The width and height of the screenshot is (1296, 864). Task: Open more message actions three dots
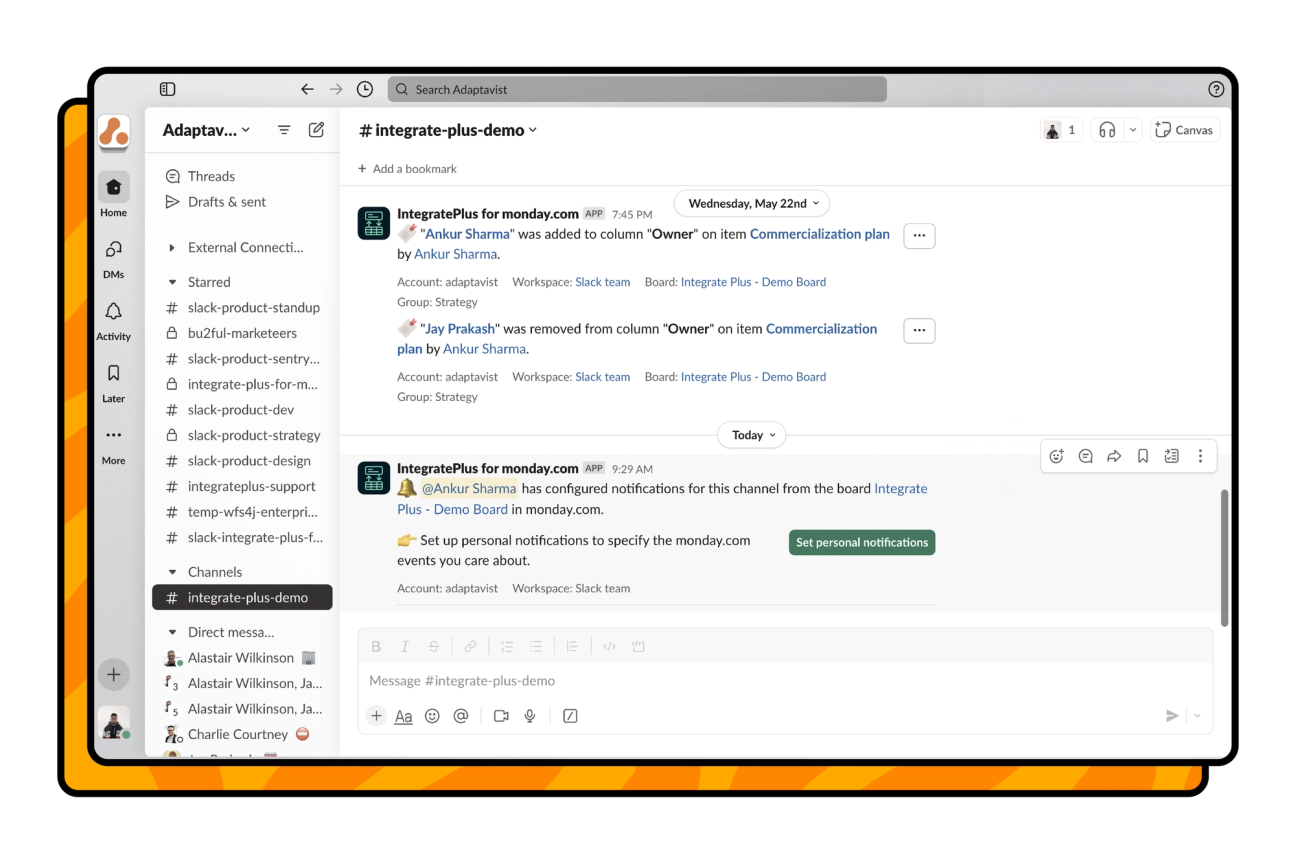[1200, 456]
